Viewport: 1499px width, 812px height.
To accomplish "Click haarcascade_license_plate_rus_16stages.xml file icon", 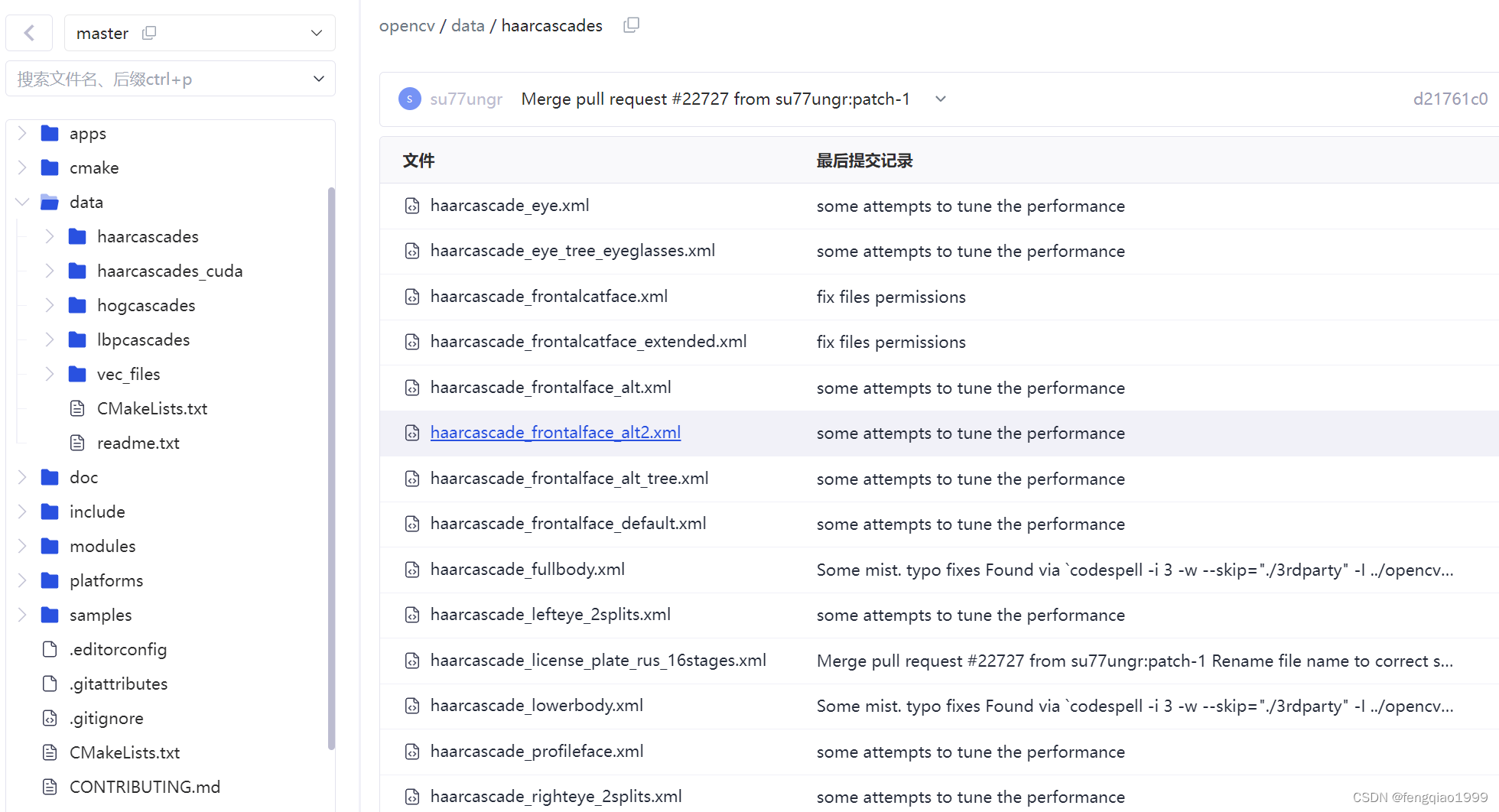I will (412, 661).
